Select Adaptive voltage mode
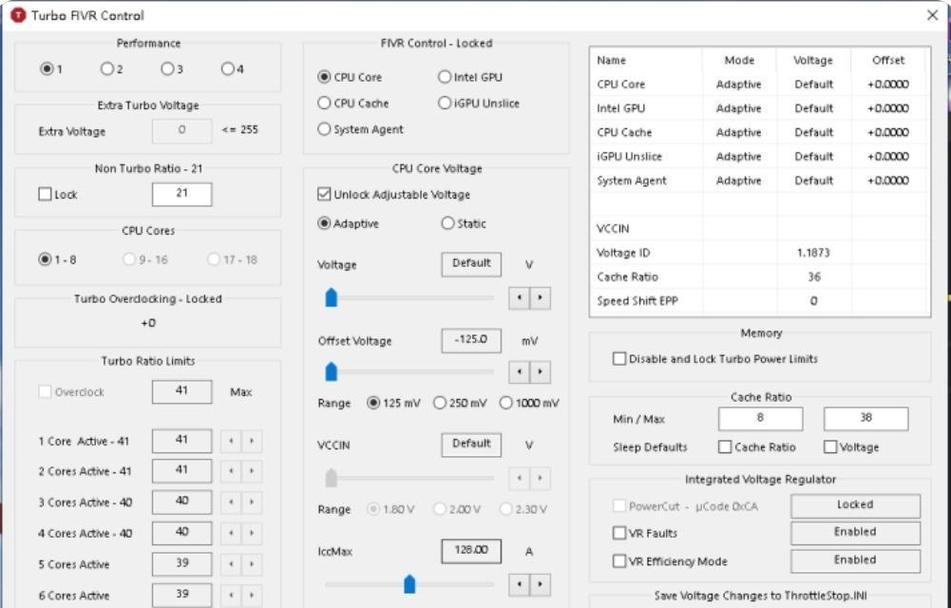This screenshot has width=951, height=608. (x=324, y=223)
